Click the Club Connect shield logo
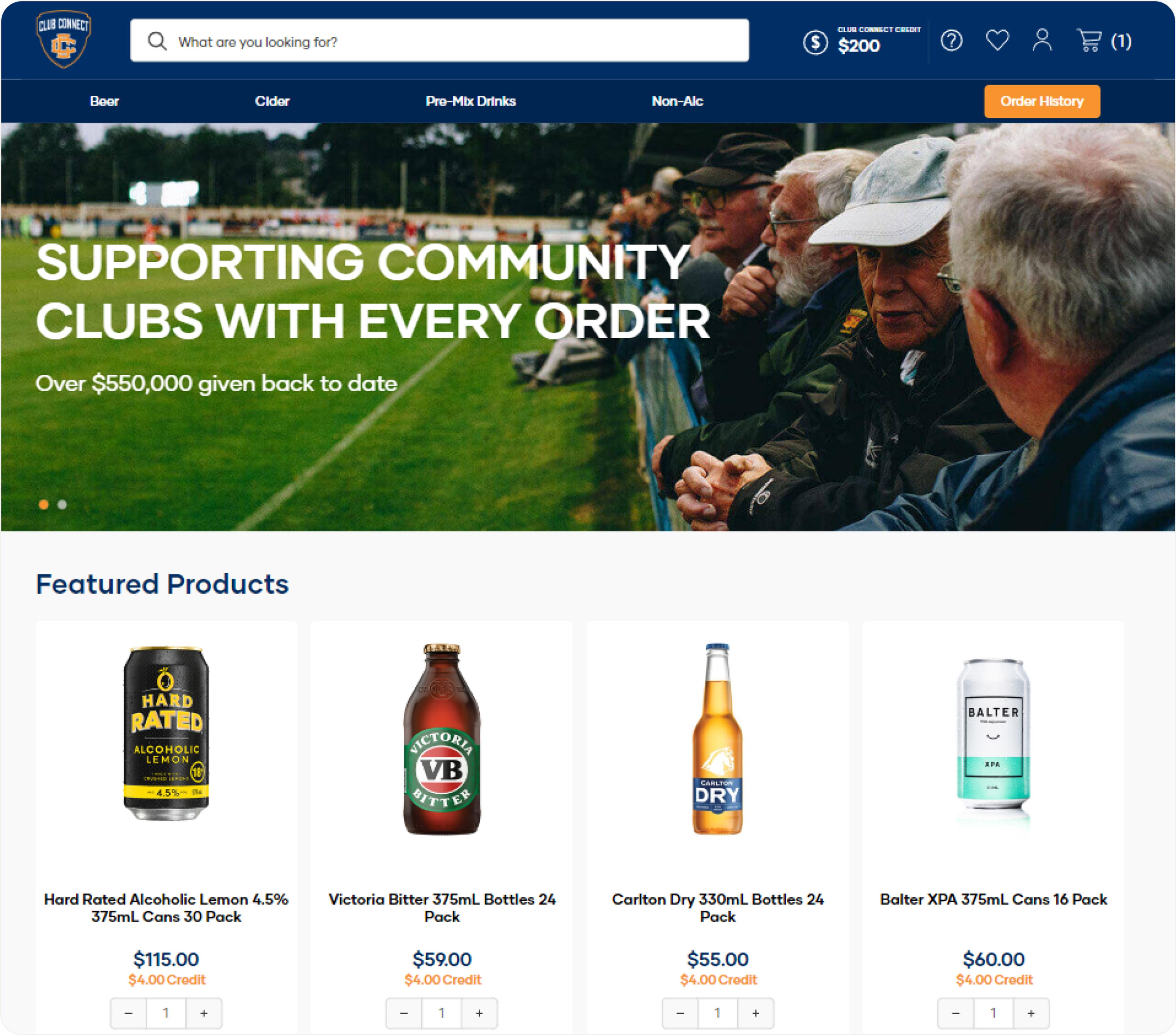 (x=63, y=39)
